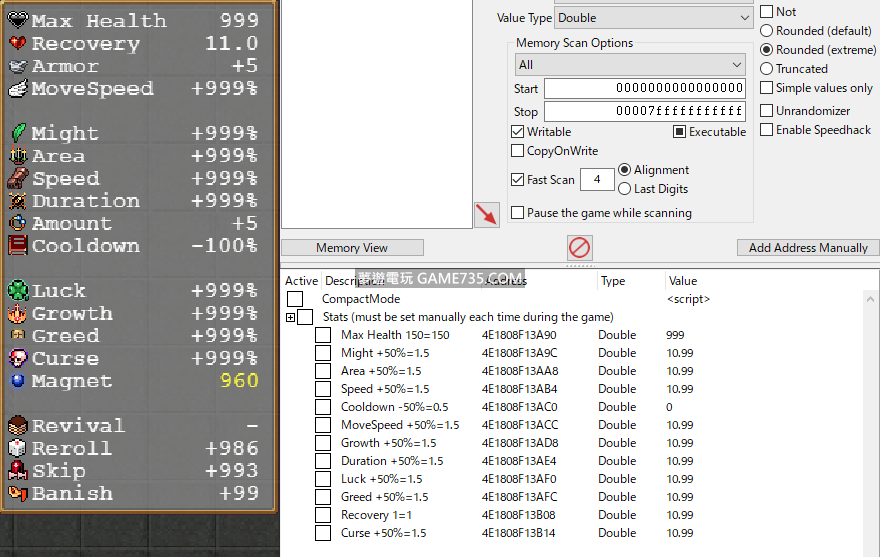Screen dimensions: 880x557
Task: Open the memory region All dropdown
Action: click(630, 65)
